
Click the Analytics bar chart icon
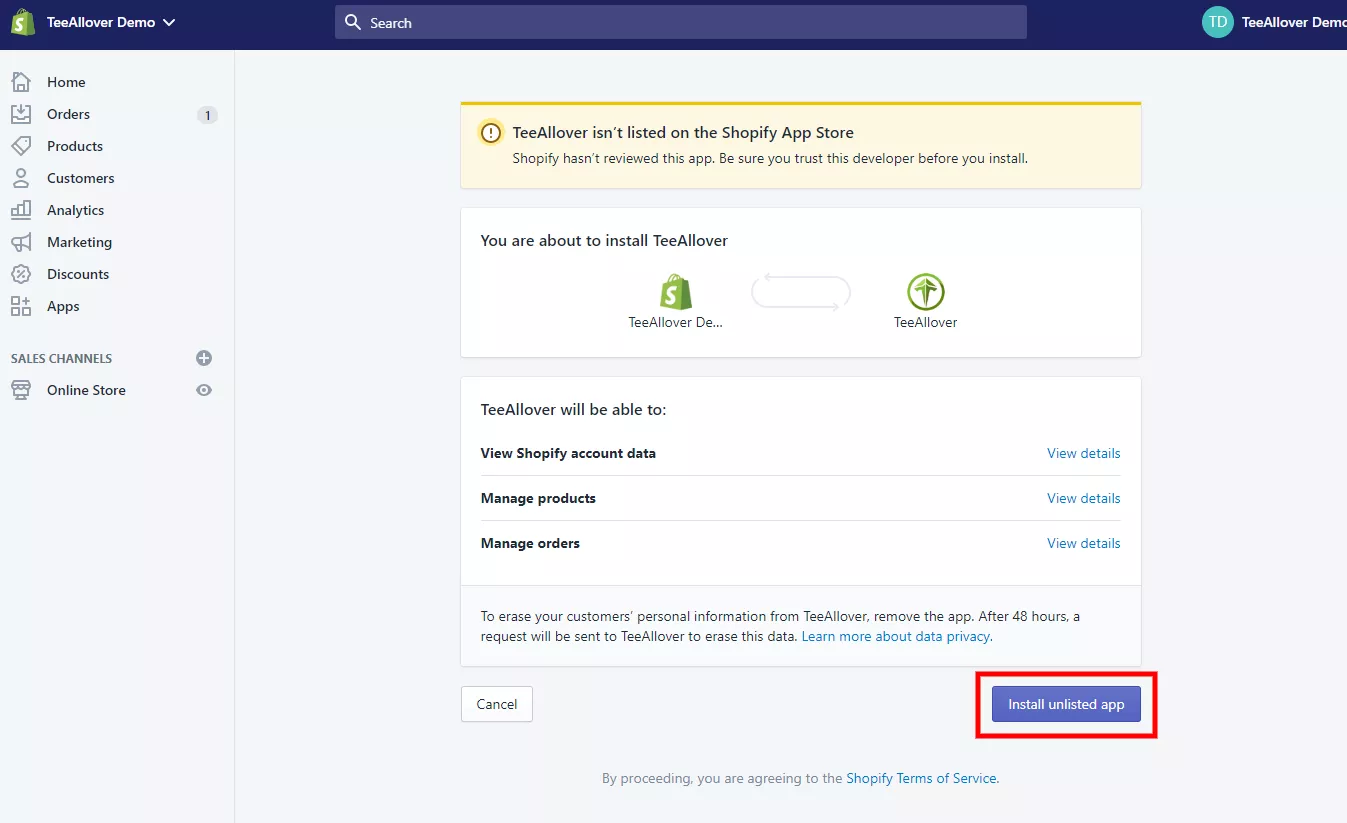(21, 210)
